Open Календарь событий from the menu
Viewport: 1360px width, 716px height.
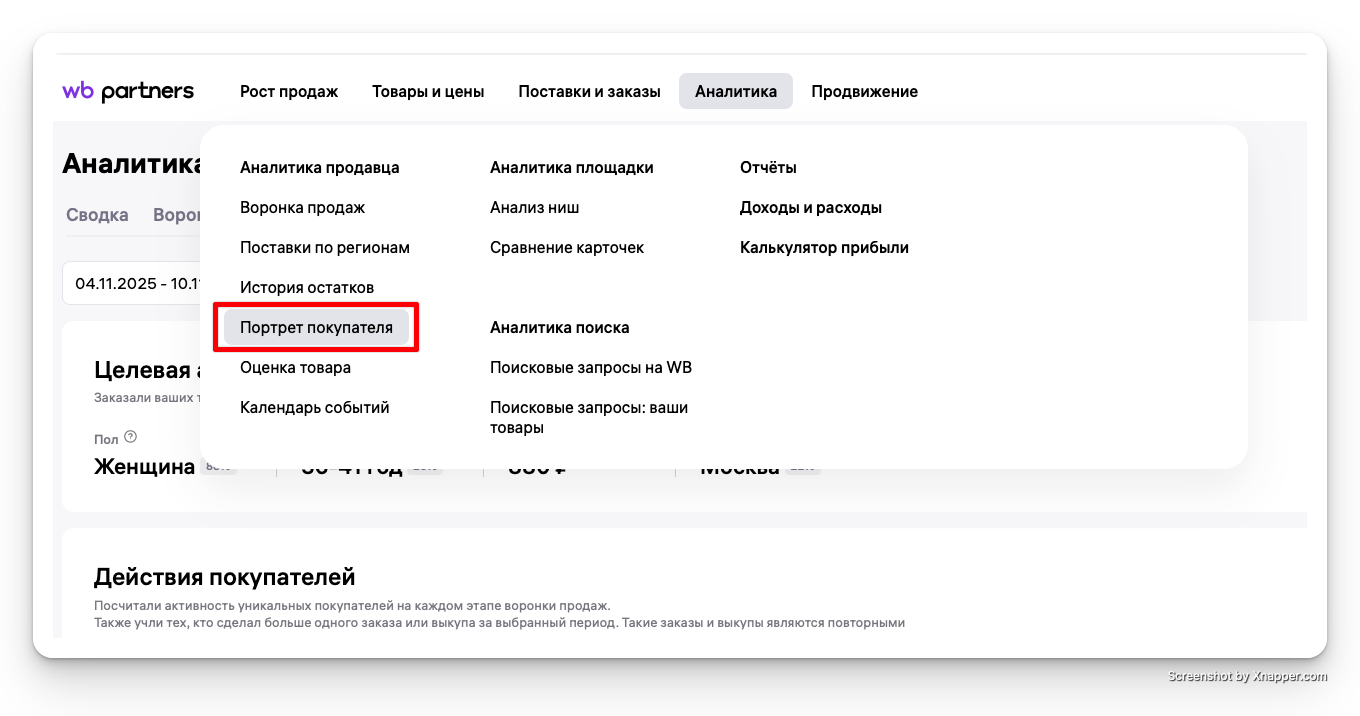(x=314, y=408)
